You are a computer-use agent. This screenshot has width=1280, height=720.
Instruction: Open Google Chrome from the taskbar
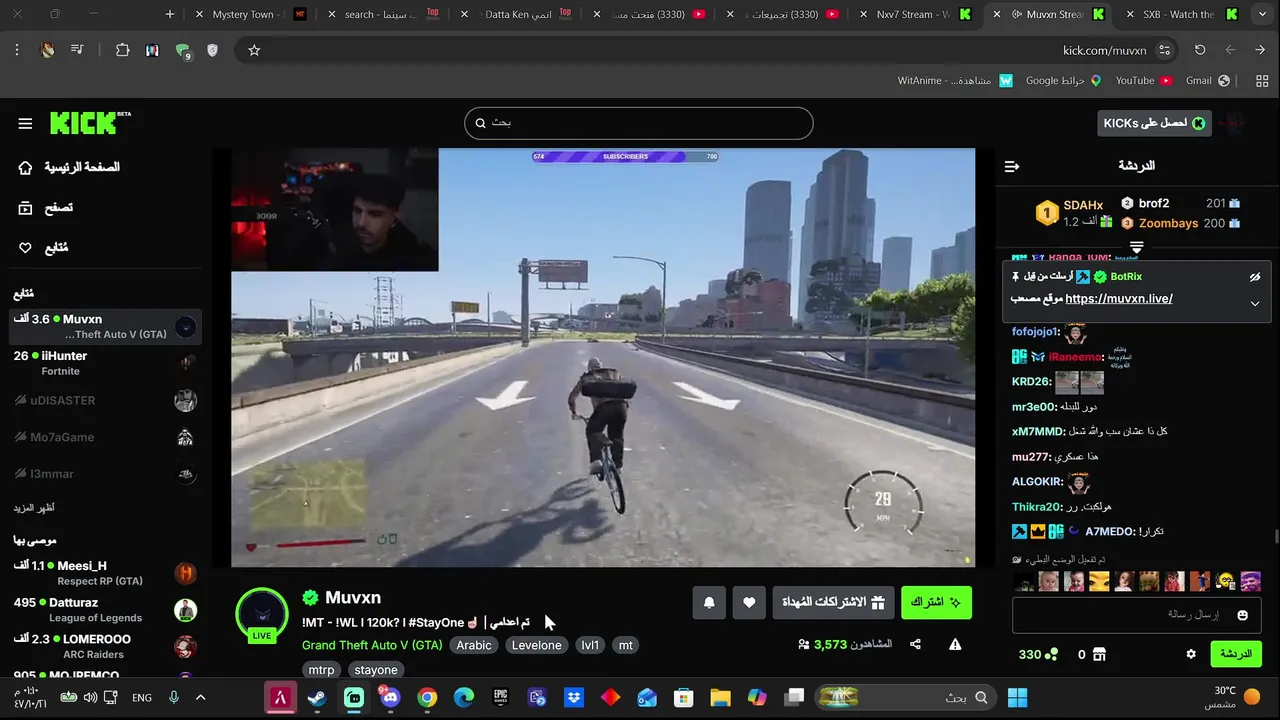click(427, 698)
